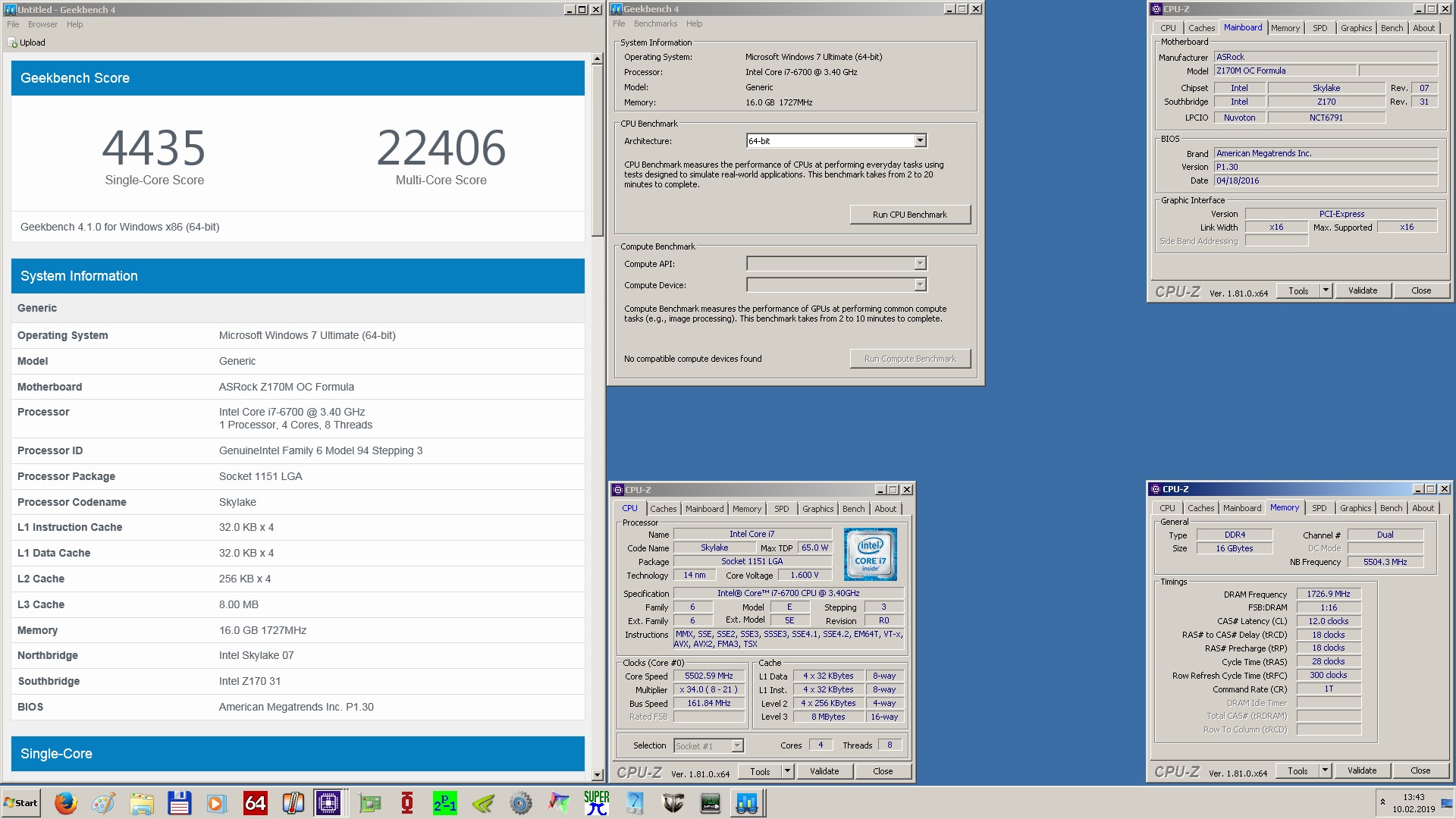Expand Tools arrow in CPU-Z CPU window

787,771
